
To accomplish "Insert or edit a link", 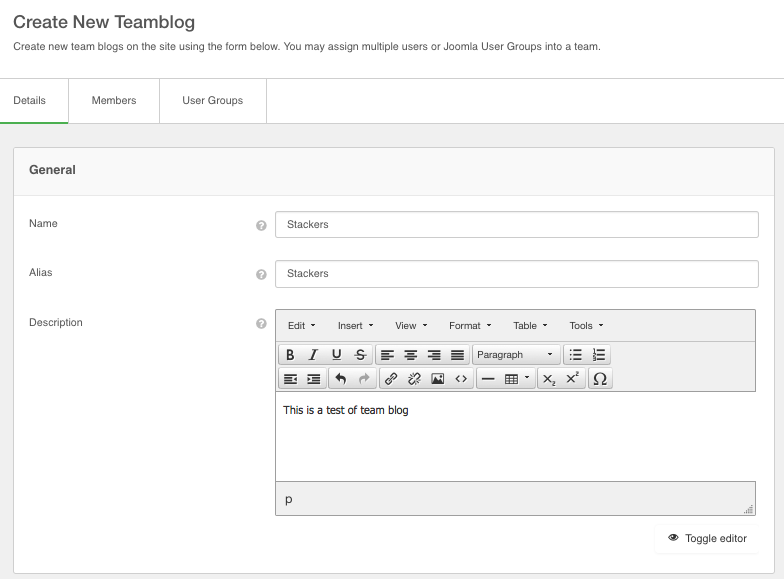I will click(391, 378).
